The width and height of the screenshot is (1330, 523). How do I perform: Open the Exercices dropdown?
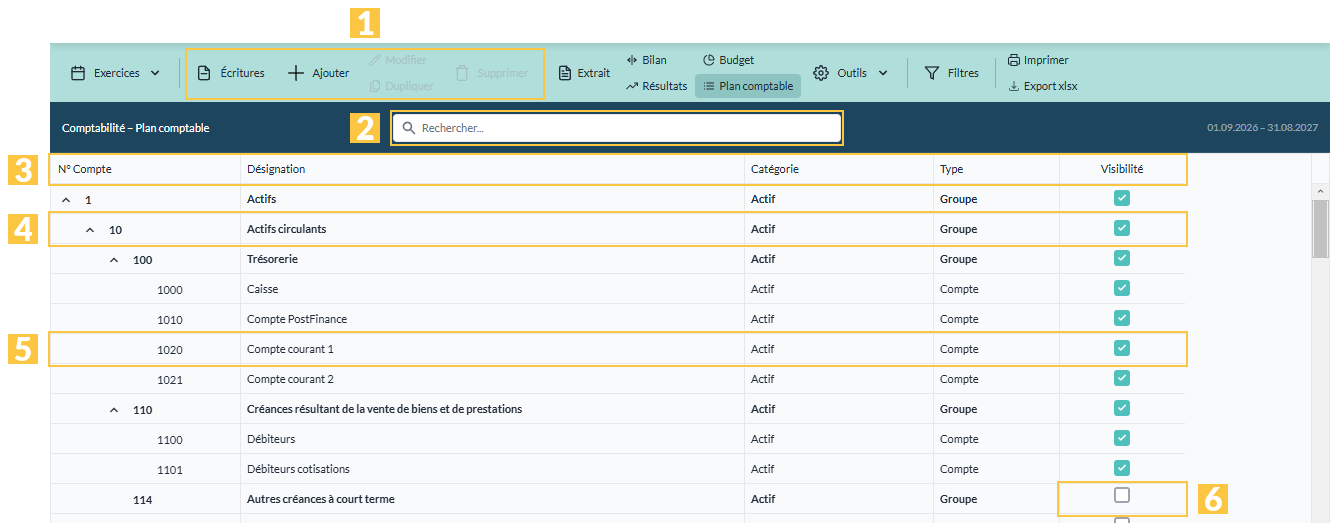(115, 73)
